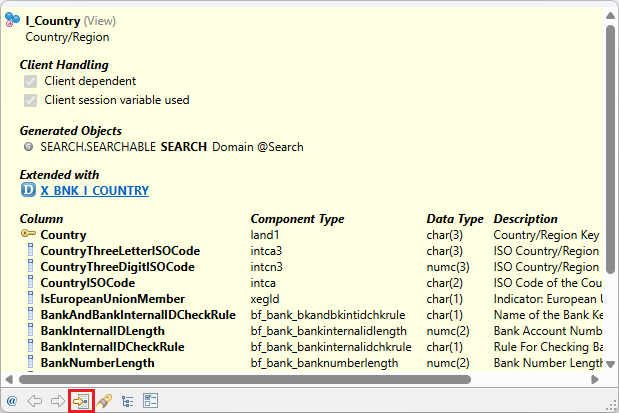This screenshot has width=619, height=413.
Task: Click the I_Country view icon in header
Action: pyautogui.click(x=12, y=20)
